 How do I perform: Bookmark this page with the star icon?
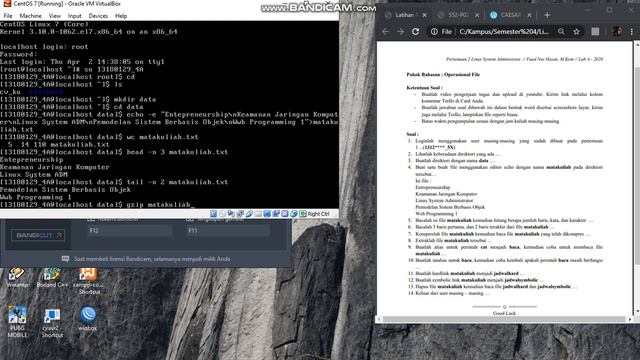[576, 31]
